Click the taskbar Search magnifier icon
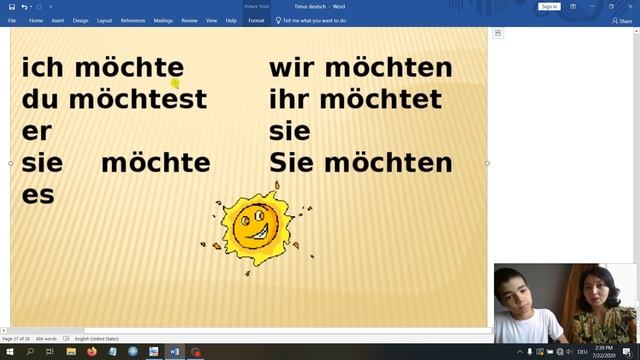 tap(30, 351)
